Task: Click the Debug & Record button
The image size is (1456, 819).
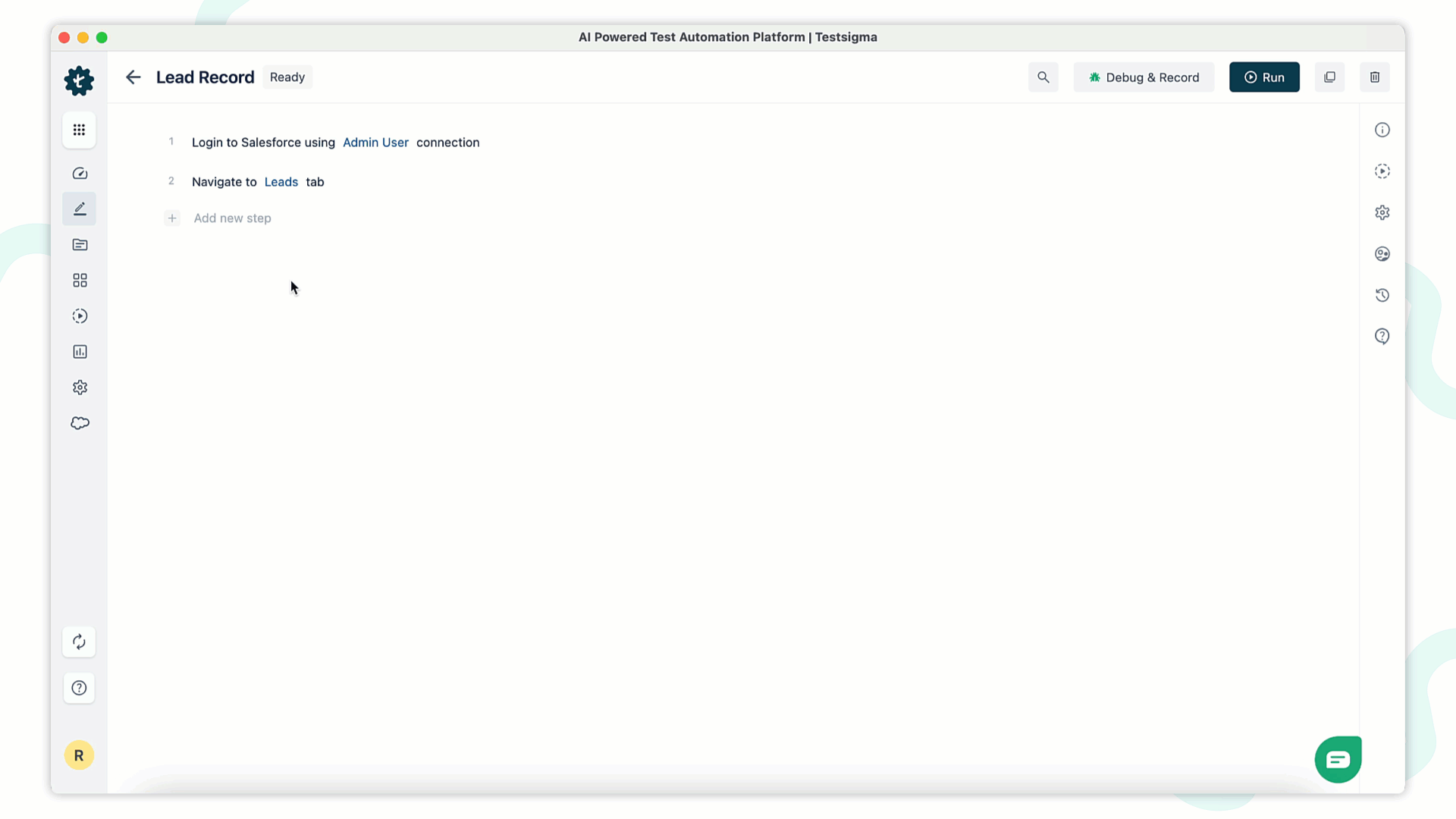Action: click(x=1144, y=77)
